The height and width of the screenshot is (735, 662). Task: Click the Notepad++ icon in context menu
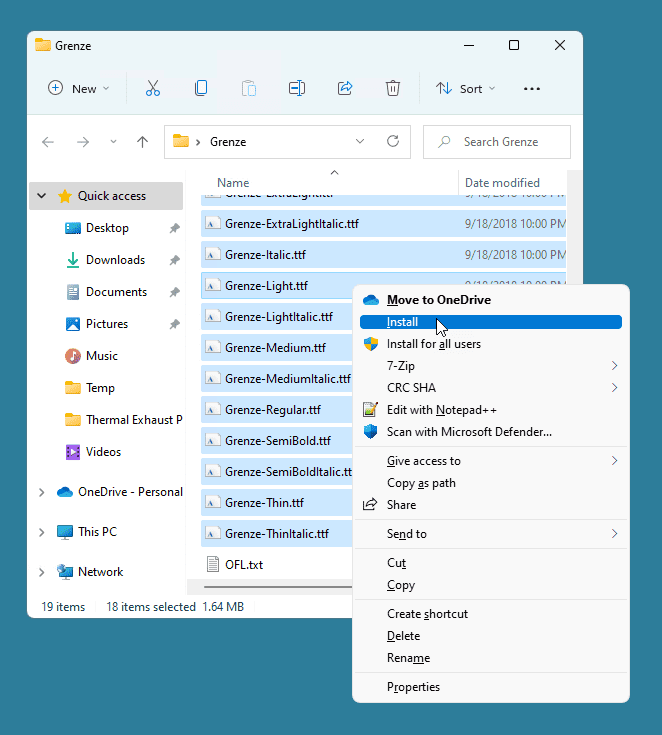[x=370, y=410]
